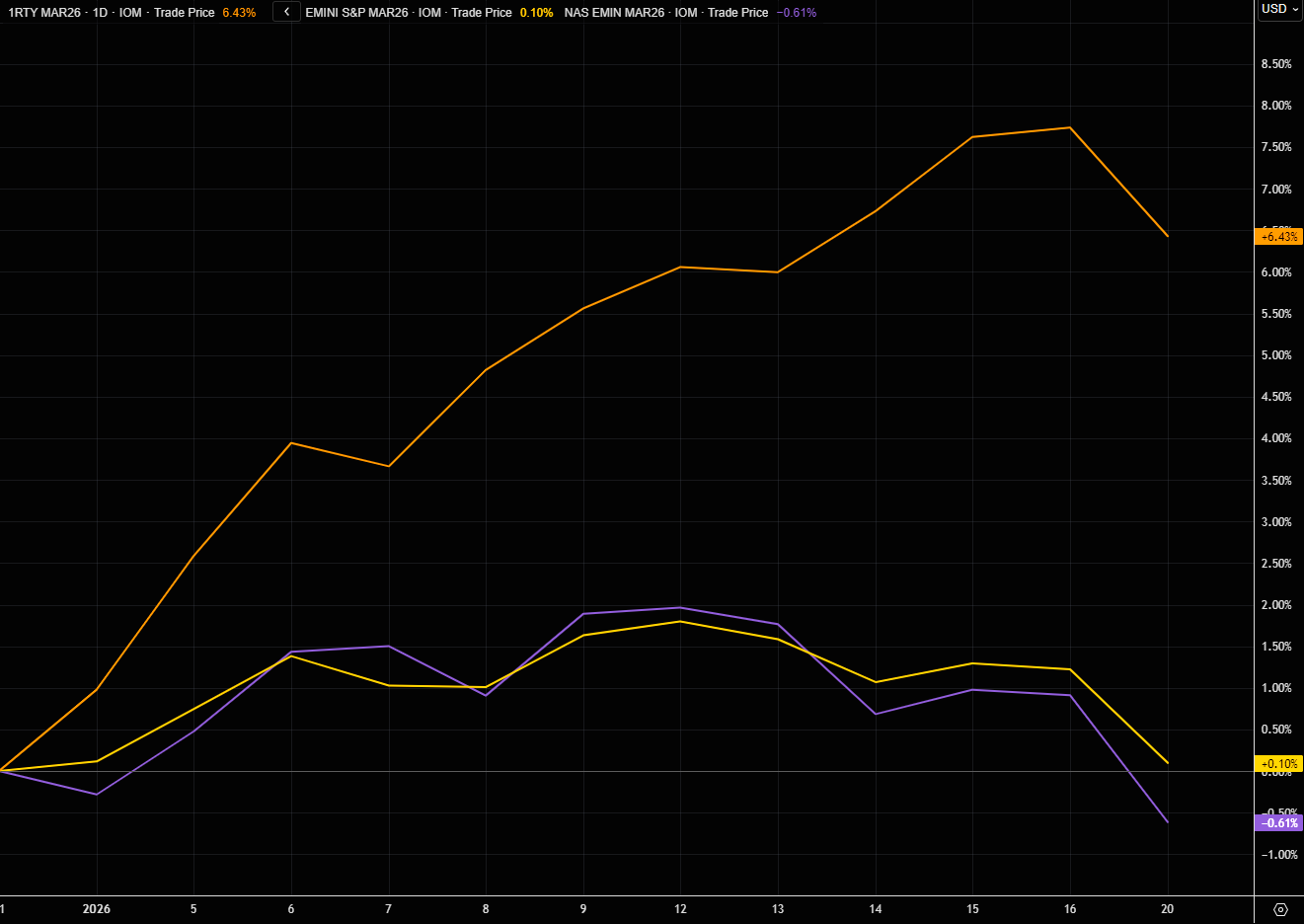Collapse legend with left chevron

(x=286, y=12)
